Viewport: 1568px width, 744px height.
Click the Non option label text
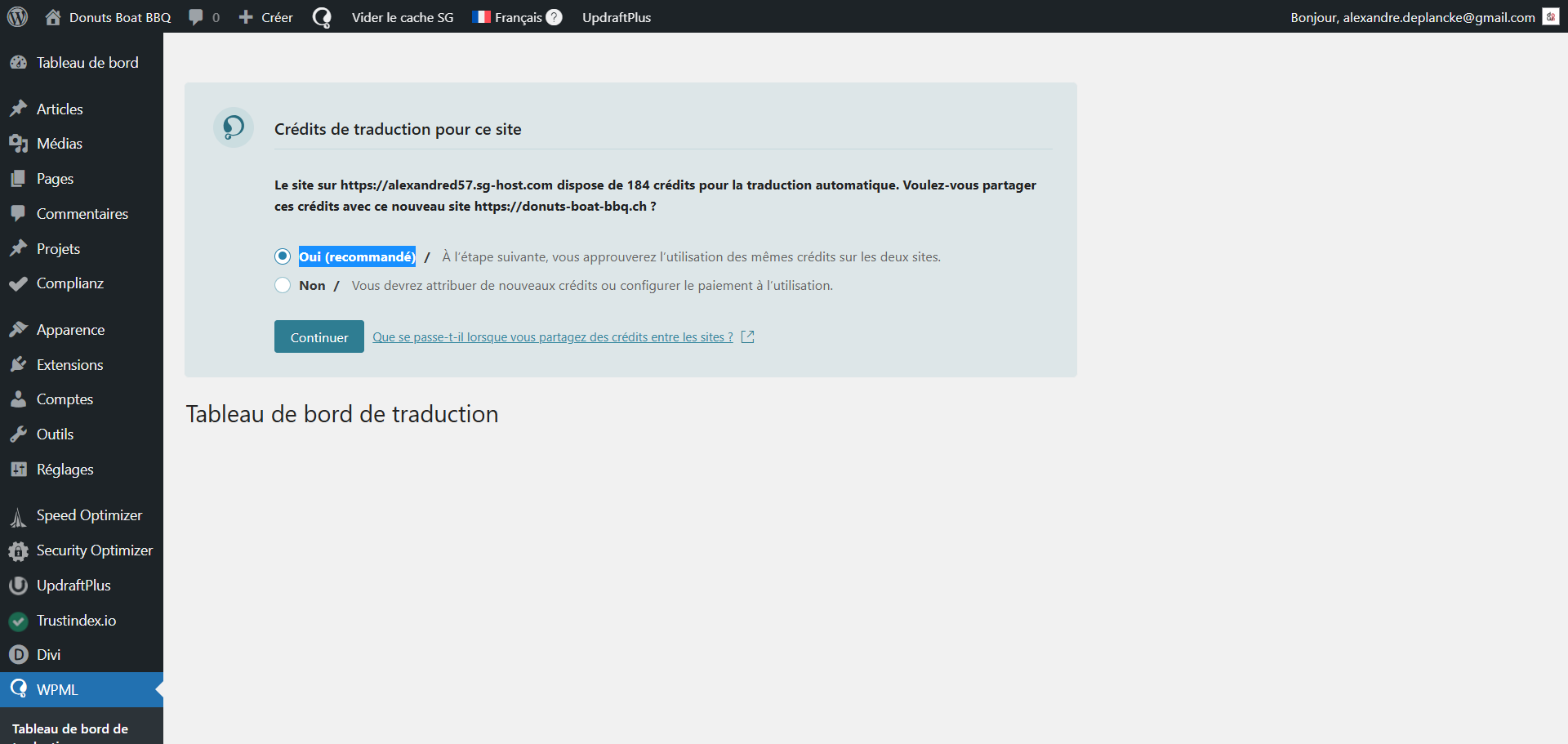point(312,285)
